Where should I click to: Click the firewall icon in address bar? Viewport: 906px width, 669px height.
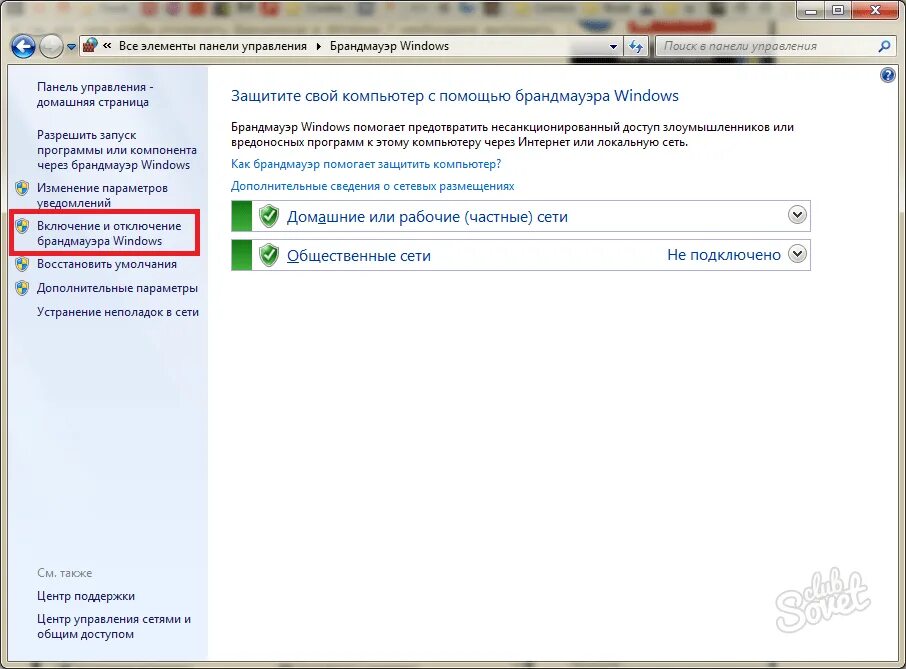point(90,45)
